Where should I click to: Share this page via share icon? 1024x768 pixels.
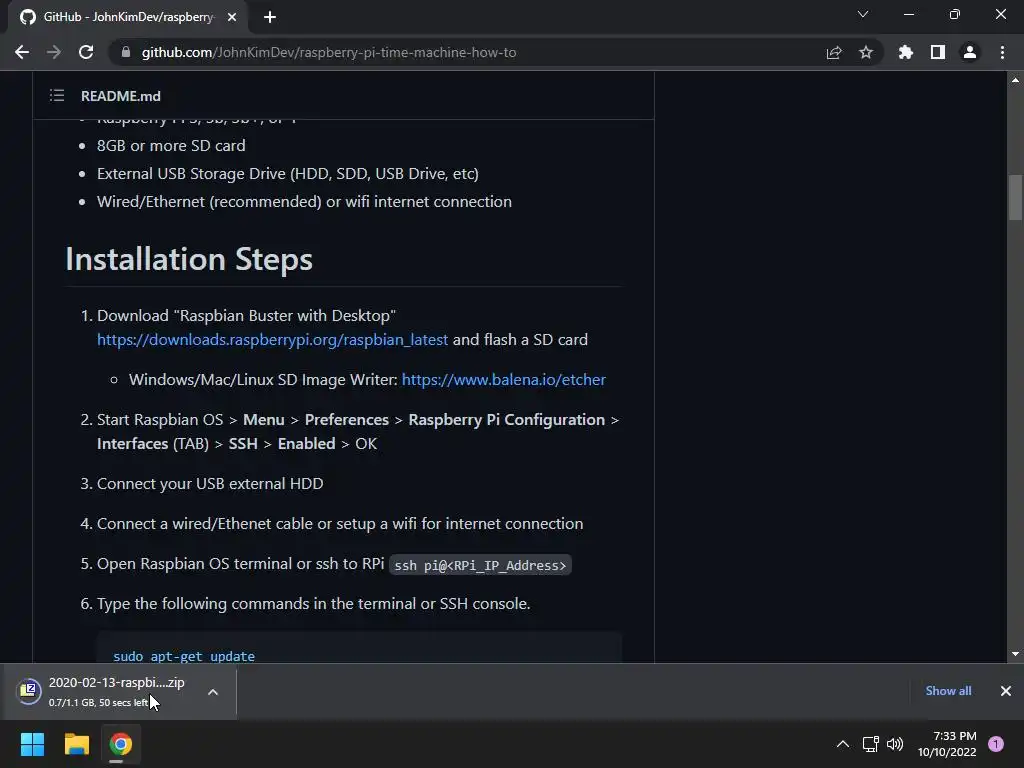tap(834, 52)
